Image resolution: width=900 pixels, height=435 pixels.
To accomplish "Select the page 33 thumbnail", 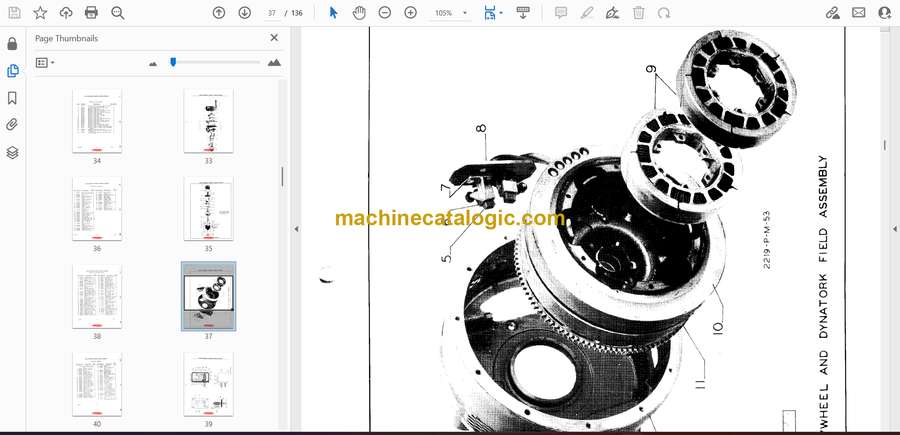I will [x=208, y=121].
